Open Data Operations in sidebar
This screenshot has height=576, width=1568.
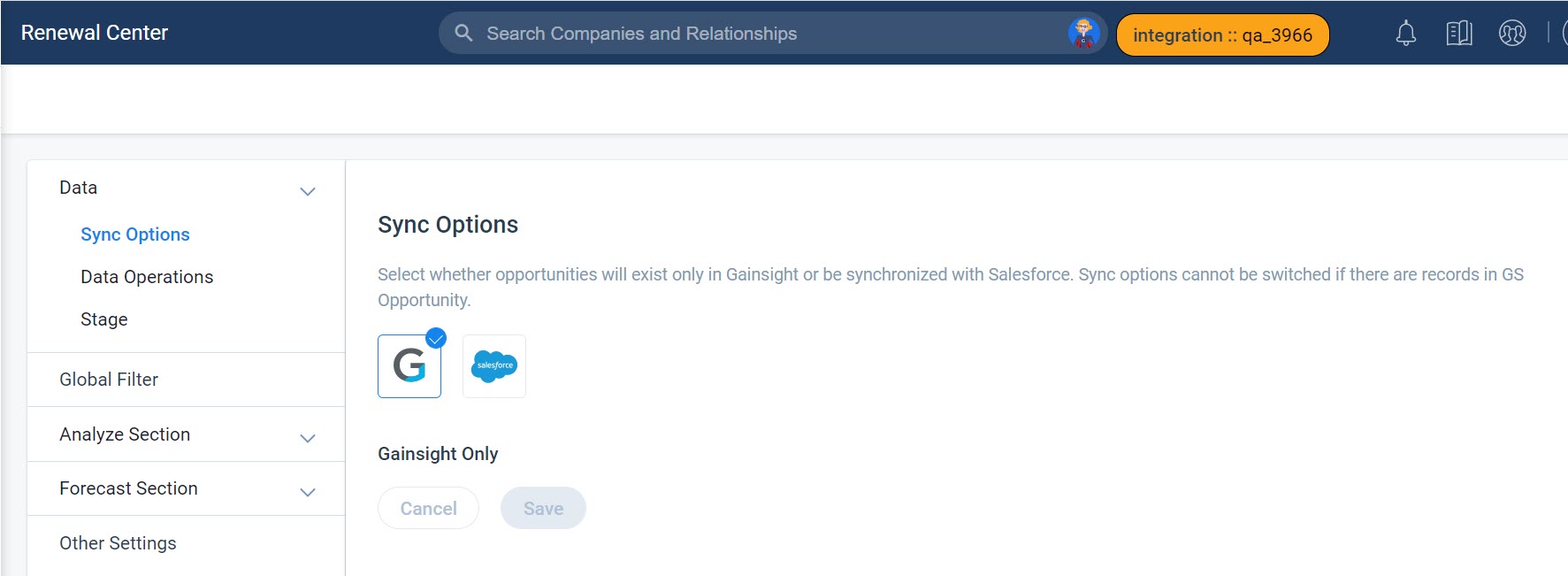[x=147, y=277]
